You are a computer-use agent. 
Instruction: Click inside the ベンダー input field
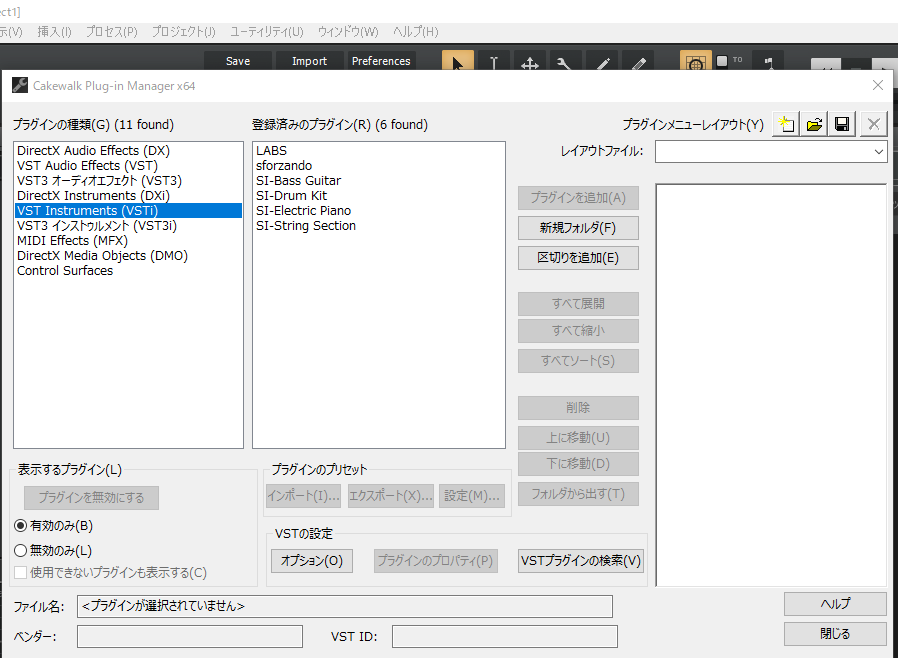click(190, 636)
